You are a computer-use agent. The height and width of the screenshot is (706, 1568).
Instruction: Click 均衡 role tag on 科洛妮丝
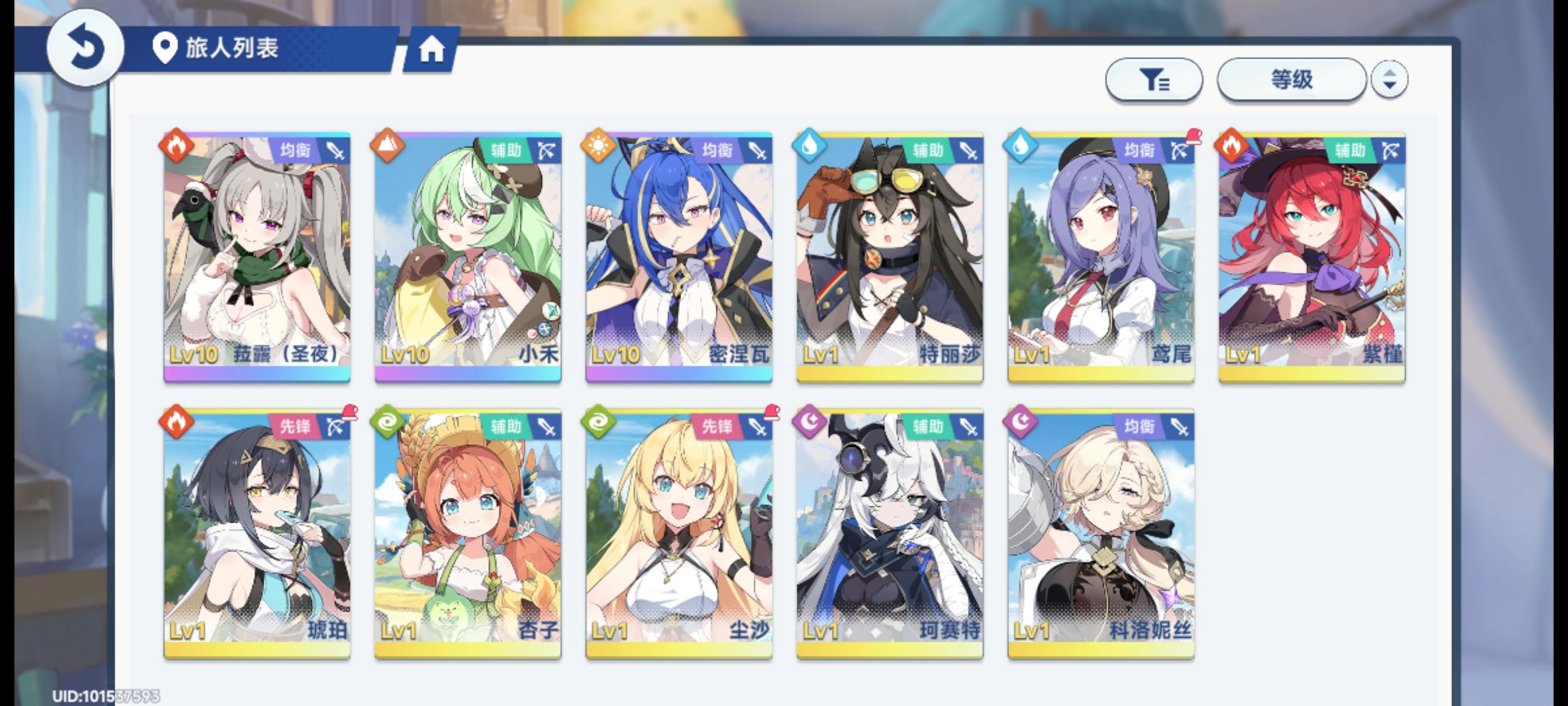(x=1139, y=426)
